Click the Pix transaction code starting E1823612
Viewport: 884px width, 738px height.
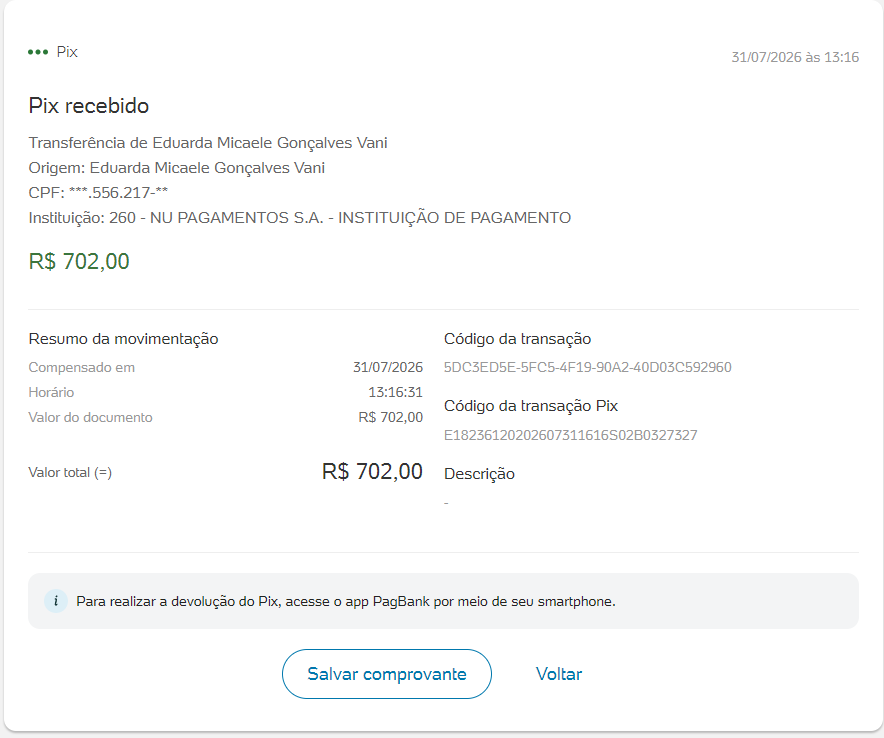coord(571,435)
